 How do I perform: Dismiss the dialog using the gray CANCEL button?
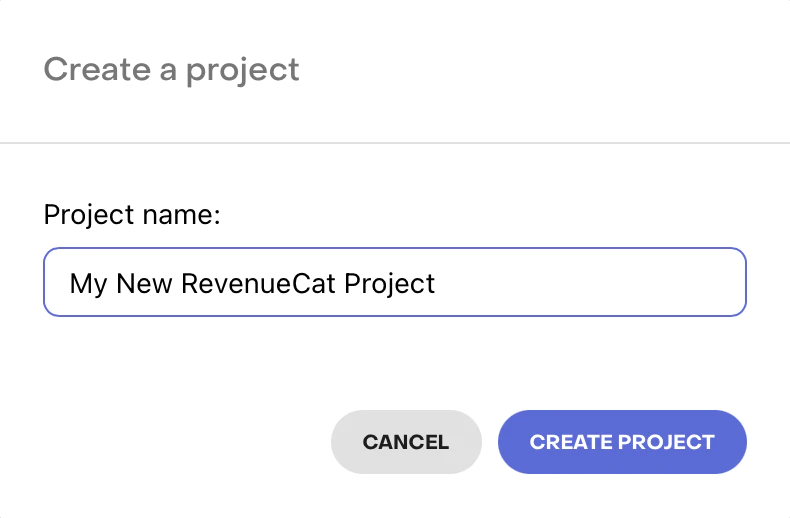pyautogui.click(x=406, y=442)
